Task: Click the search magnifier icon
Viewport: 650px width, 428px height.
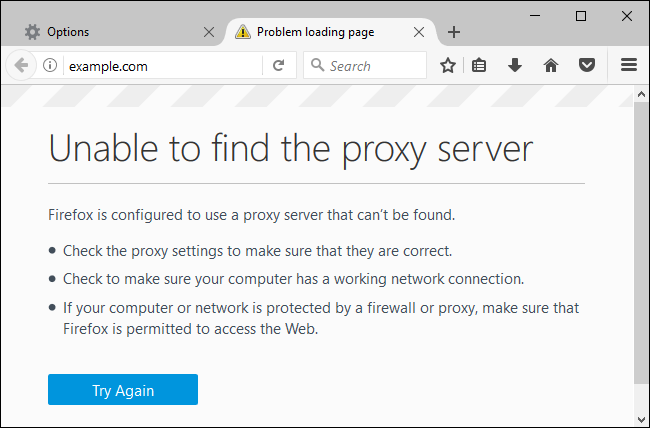Action: click(x=317, y=66)
